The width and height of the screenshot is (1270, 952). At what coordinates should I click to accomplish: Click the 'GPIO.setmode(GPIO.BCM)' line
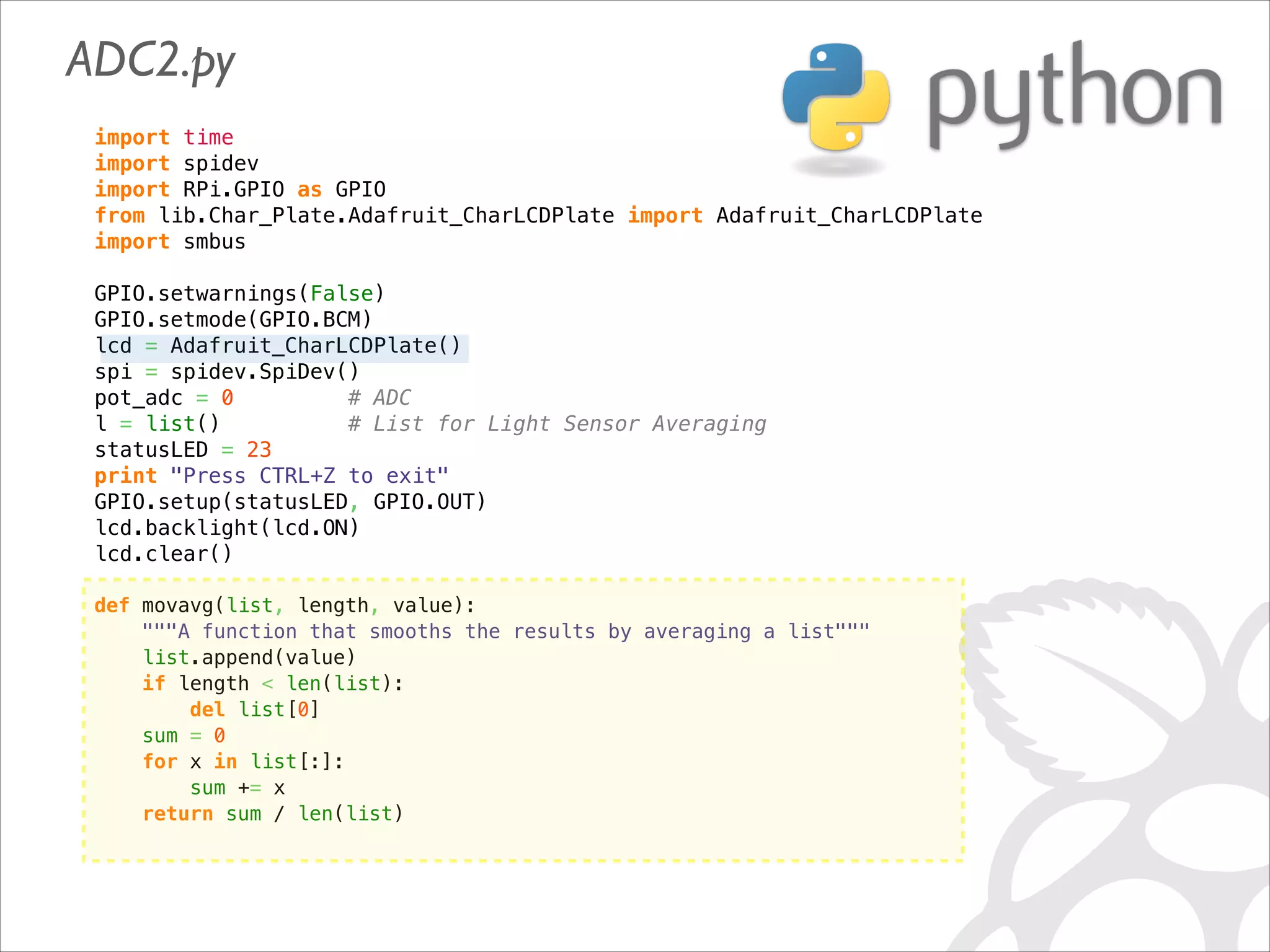click(x=233, y=319)
